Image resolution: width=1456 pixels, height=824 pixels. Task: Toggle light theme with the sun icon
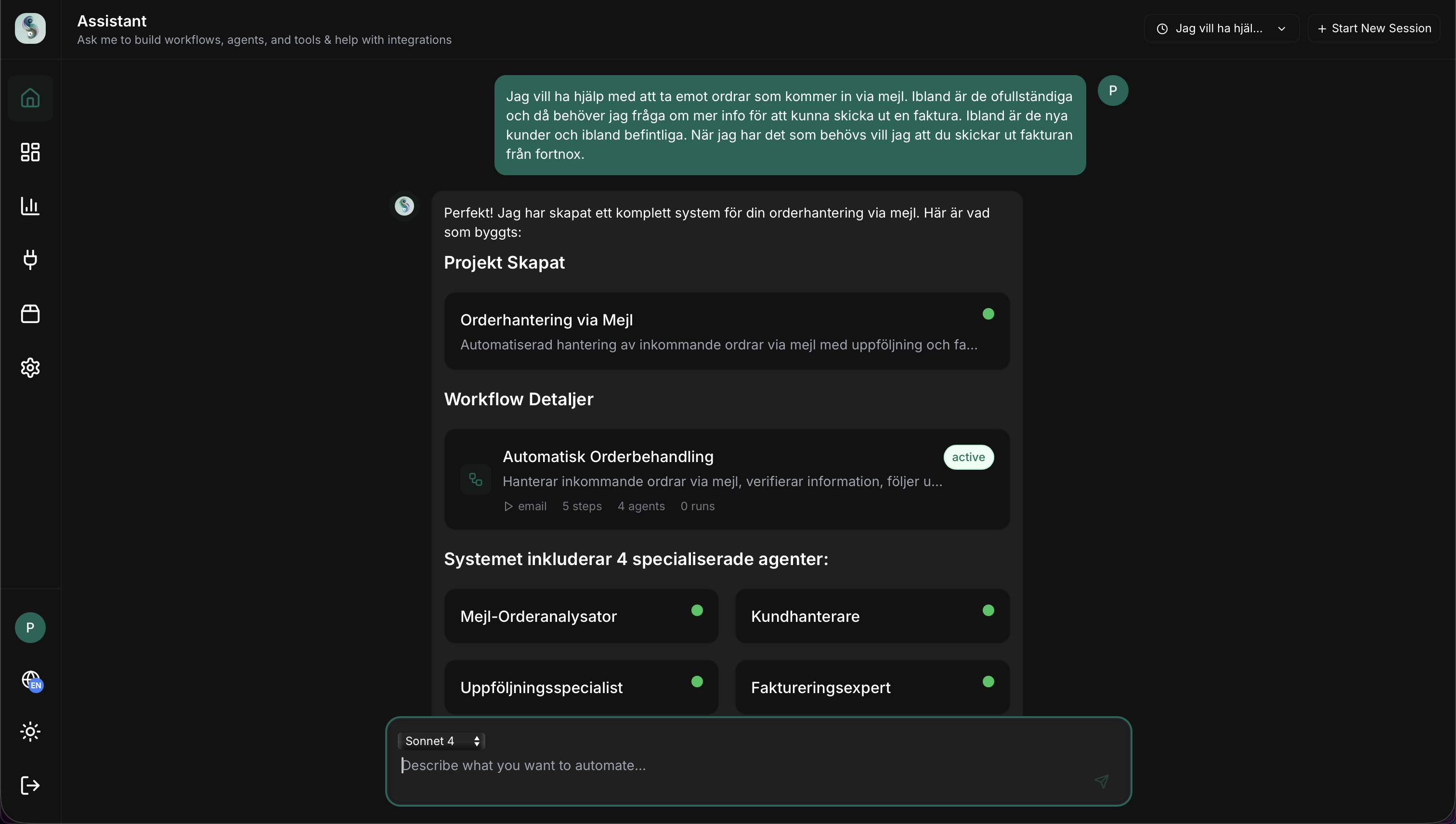click(x=30, y=732)
